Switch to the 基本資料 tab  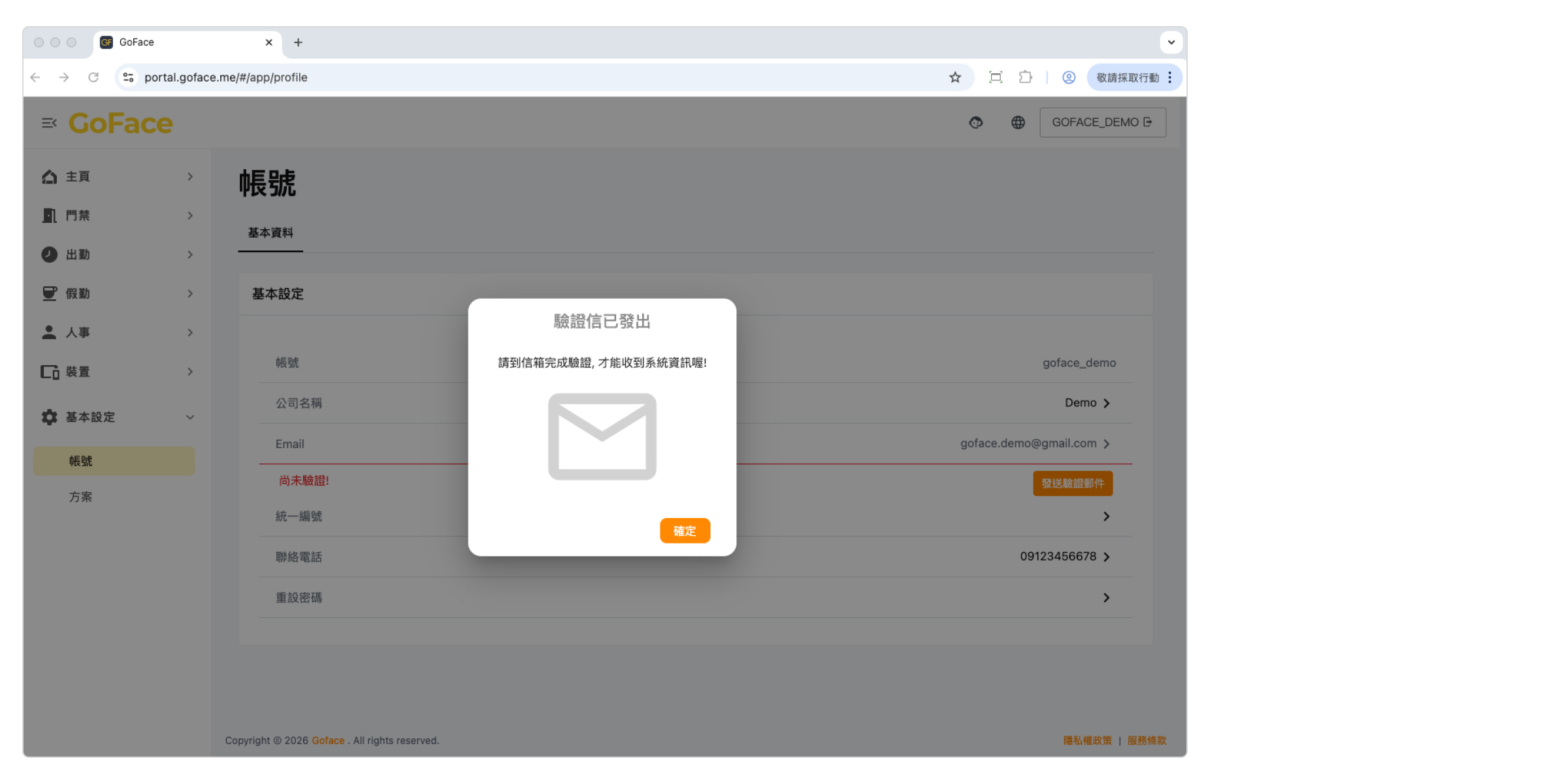270,233
